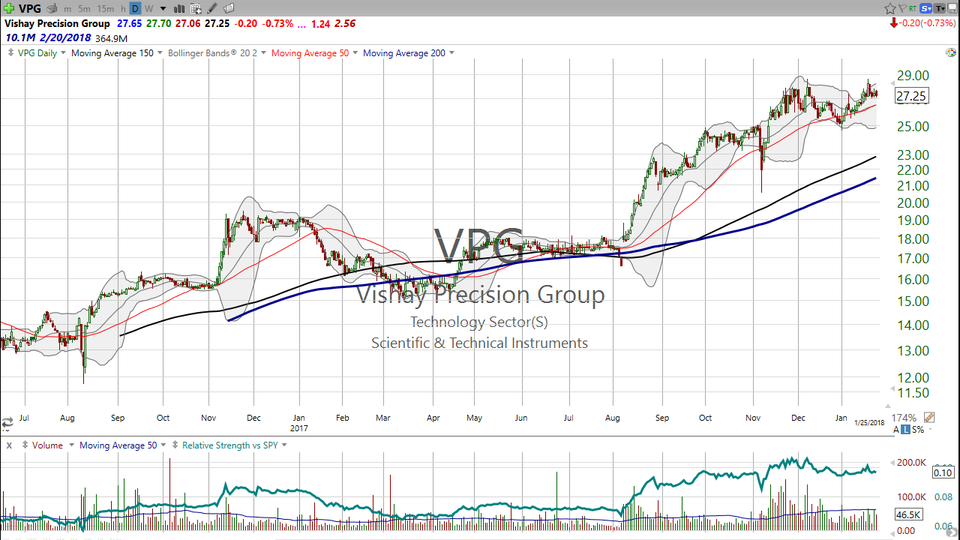Screen dimensions: 960x540
Task: Click the green plus add-symbol icon
Action: 9,8
